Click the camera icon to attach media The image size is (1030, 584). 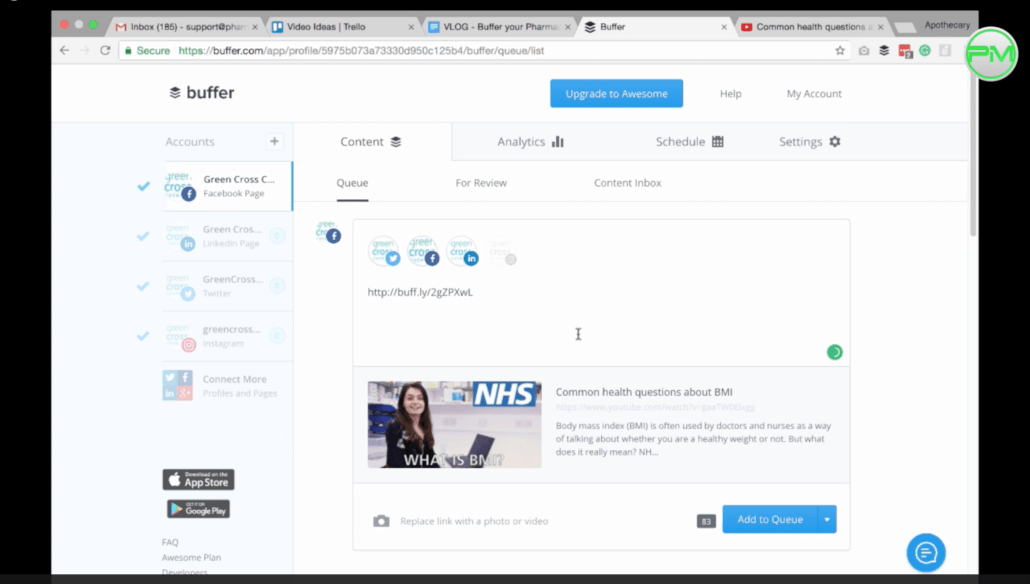(x=381, y=521)
